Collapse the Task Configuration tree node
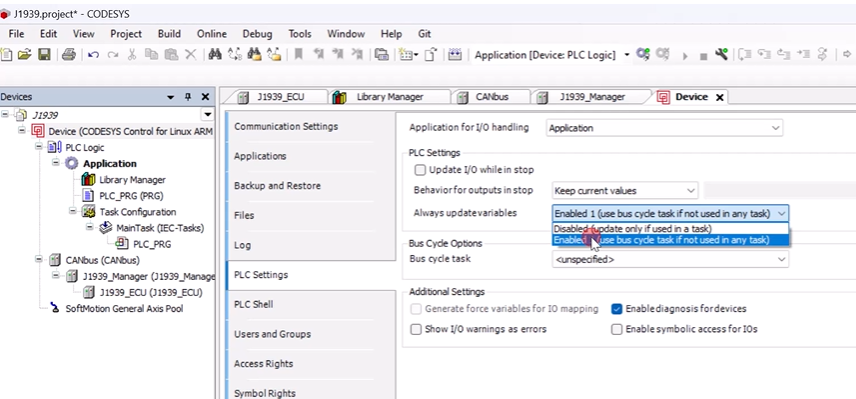 tap(73, 212)
